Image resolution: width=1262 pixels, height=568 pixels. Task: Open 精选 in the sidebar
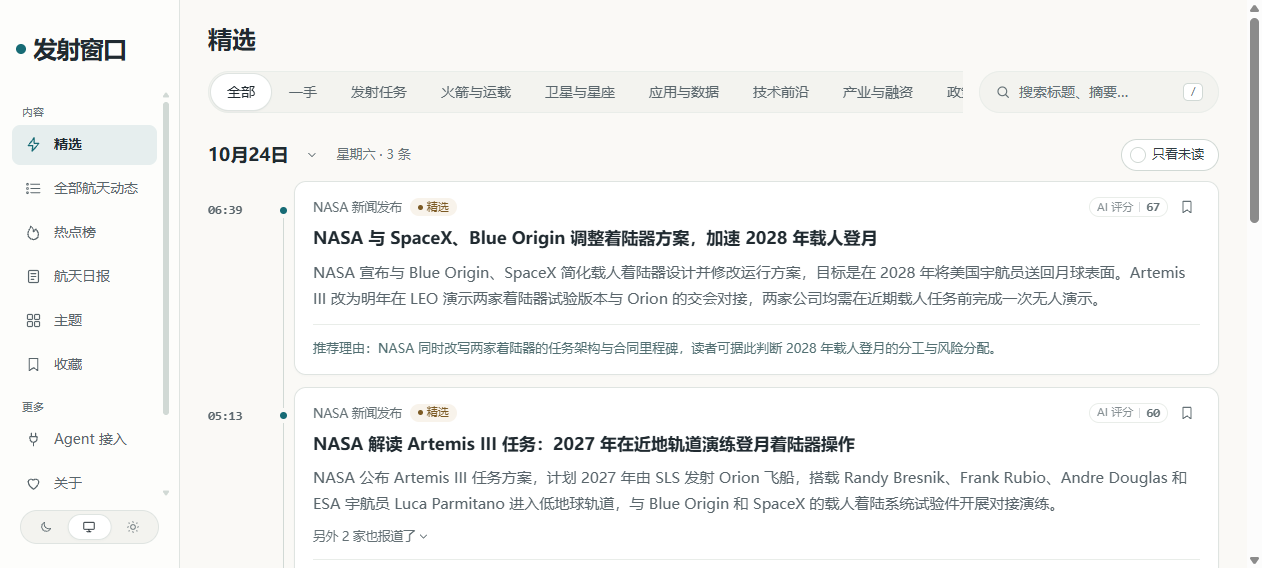pos(84,144)
